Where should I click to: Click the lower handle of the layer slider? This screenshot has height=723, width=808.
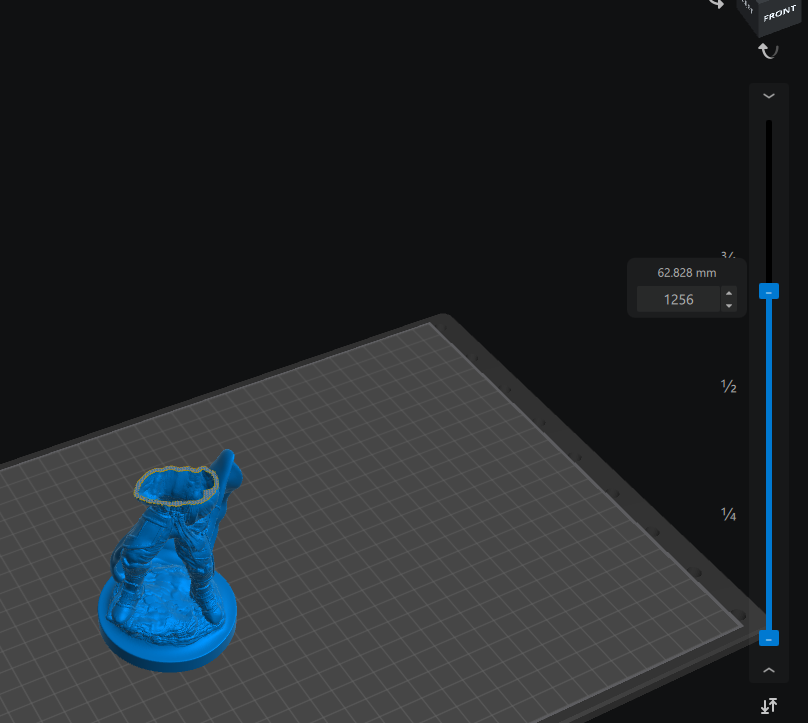click(x=768, y=638)
